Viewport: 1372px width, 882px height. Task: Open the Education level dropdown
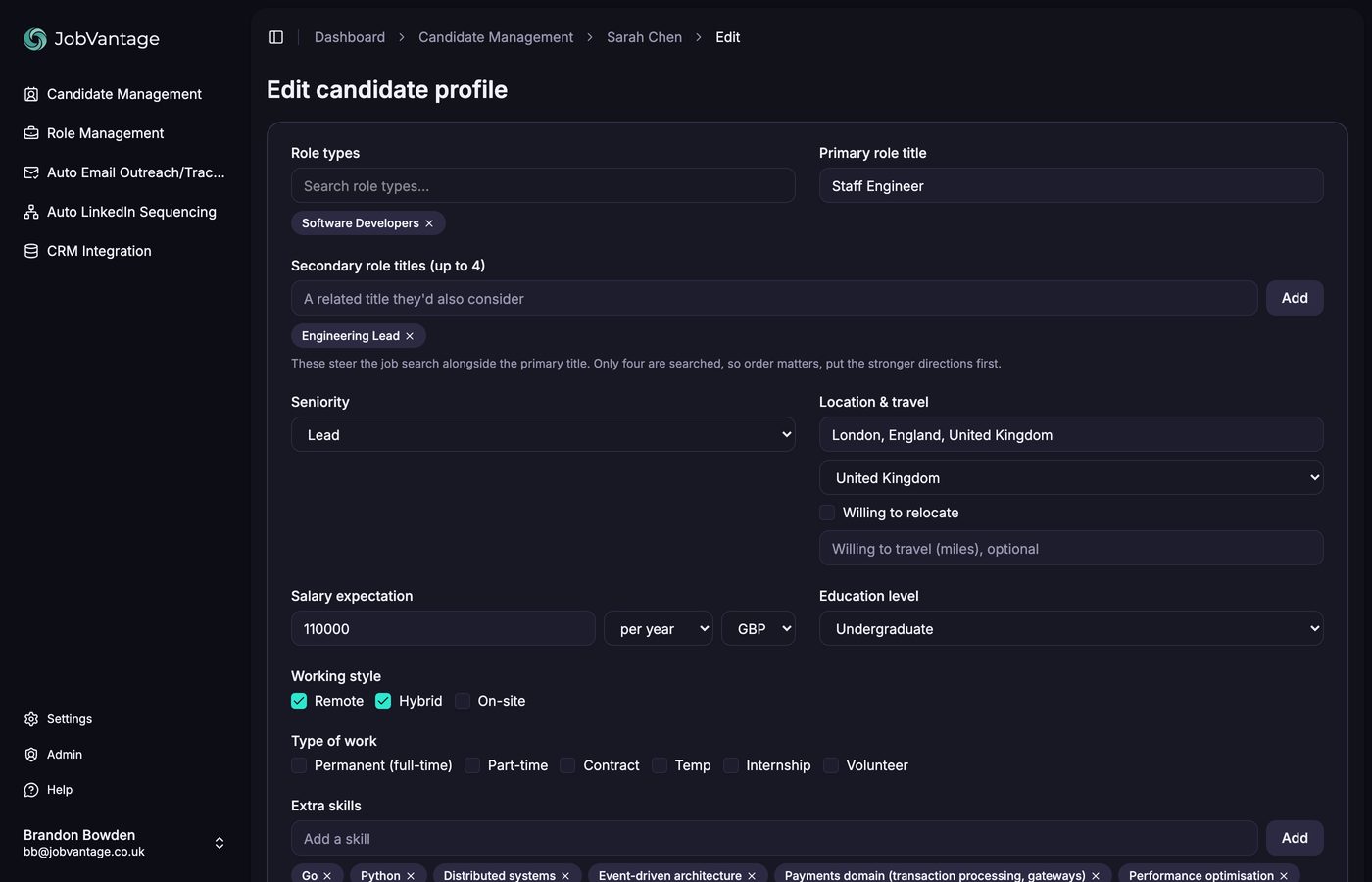(x=1071, y=628)
